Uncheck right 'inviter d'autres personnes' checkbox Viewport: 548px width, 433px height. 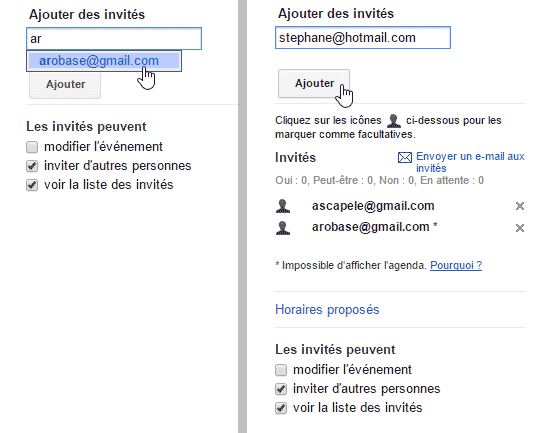281,389
